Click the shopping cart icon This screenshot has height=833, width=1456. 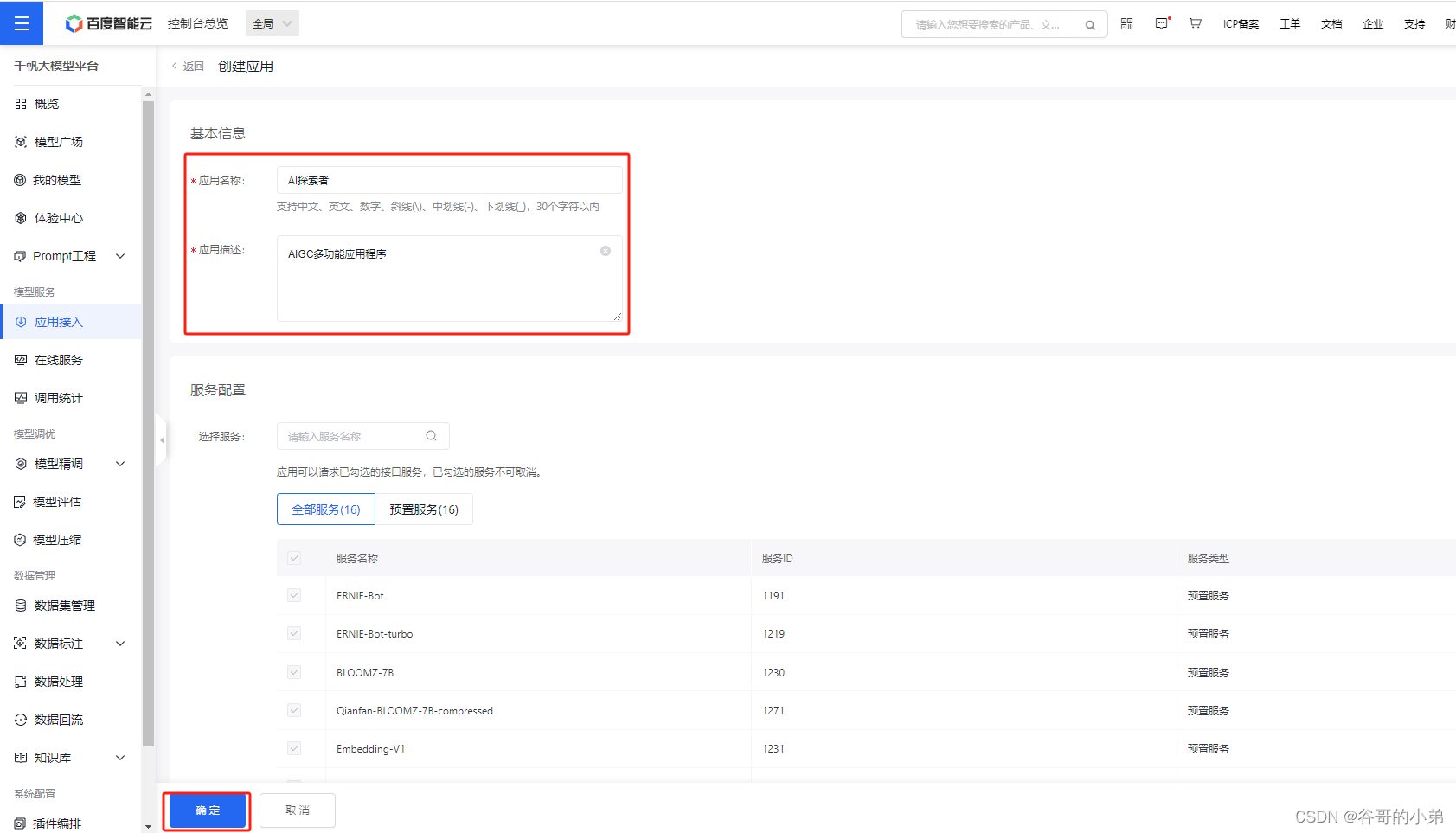[1195, 23]
